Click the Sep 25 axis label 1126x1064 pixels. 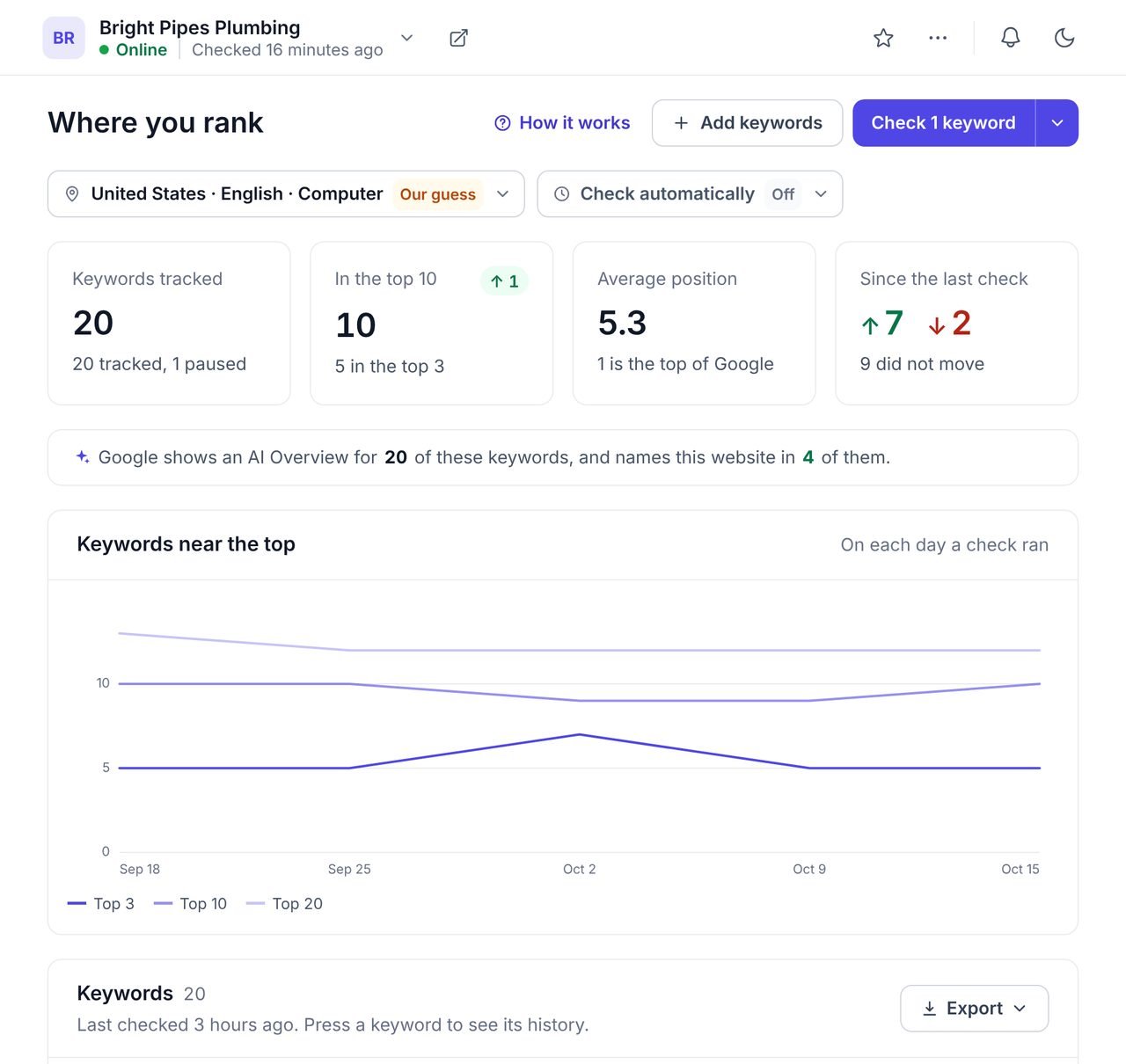point(349,869)
